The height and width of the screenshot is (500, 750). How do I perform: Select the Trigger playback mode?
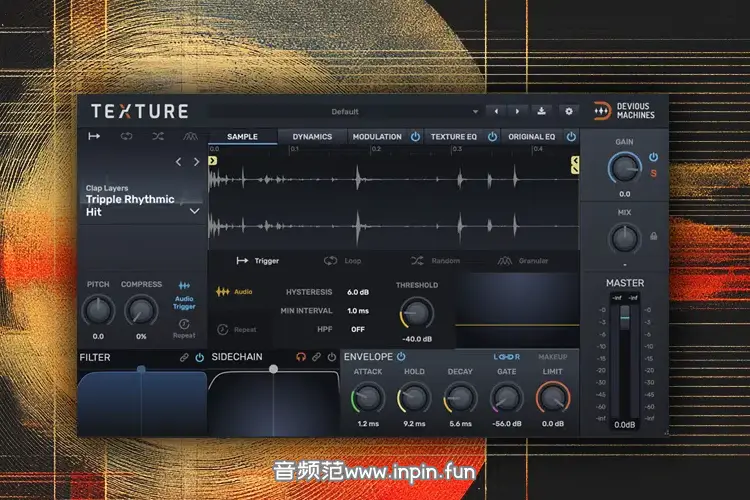point(257,261)
